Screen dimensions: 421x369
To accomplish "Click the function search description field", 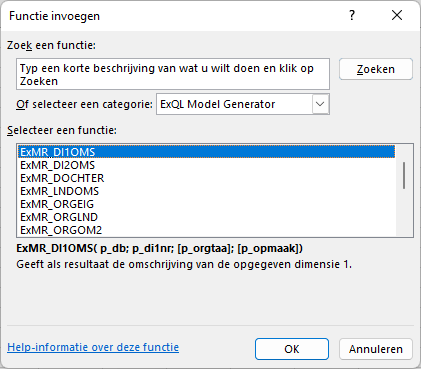I will click(x=173, y=74).
